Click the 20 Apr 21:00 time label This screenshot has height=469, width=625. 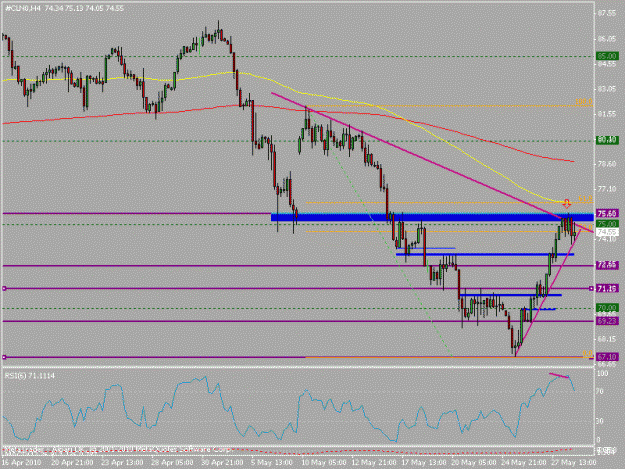coord(73,463)
